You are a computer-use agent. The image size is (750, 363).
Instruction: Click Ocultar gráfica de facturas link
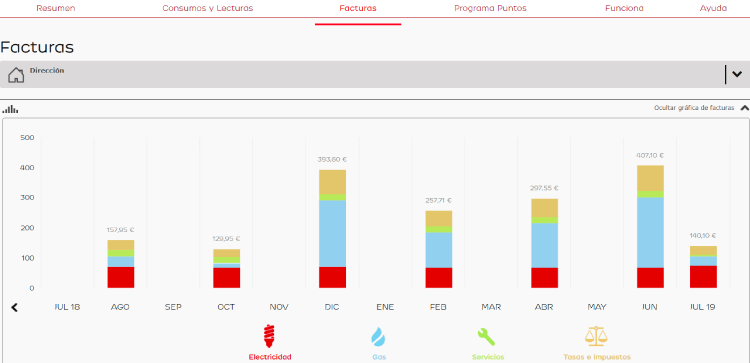pos(694,108)
